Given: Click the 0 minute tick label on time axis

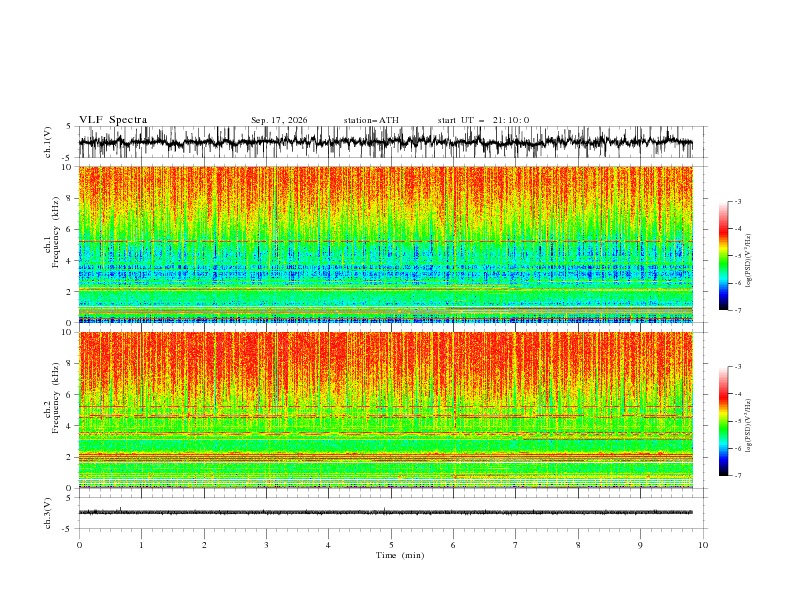Looking at the screenshot, I should coord(79,545).
